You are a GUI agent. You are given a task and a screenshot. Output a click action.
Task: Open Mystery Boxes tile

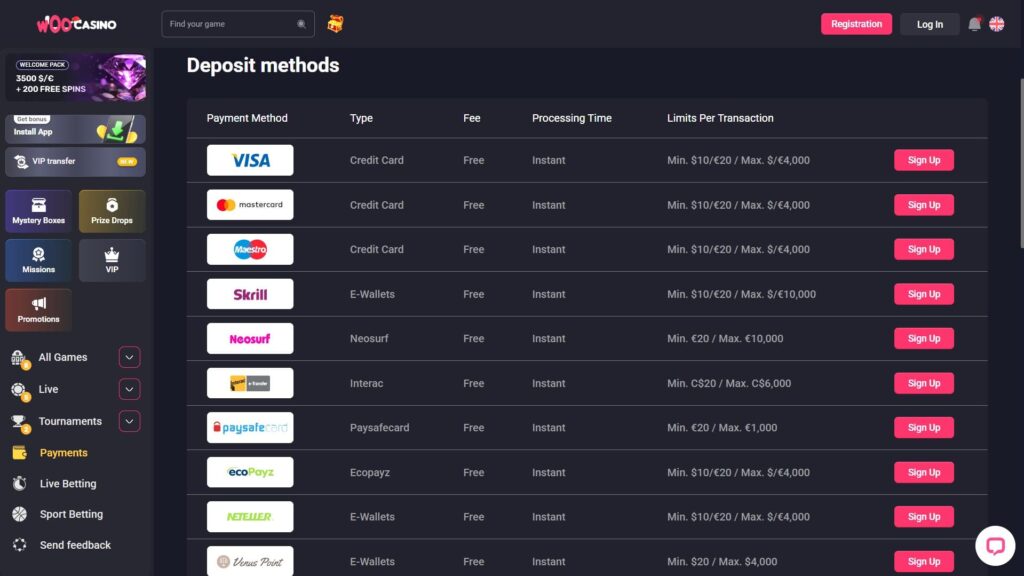[x=38, y=211]
